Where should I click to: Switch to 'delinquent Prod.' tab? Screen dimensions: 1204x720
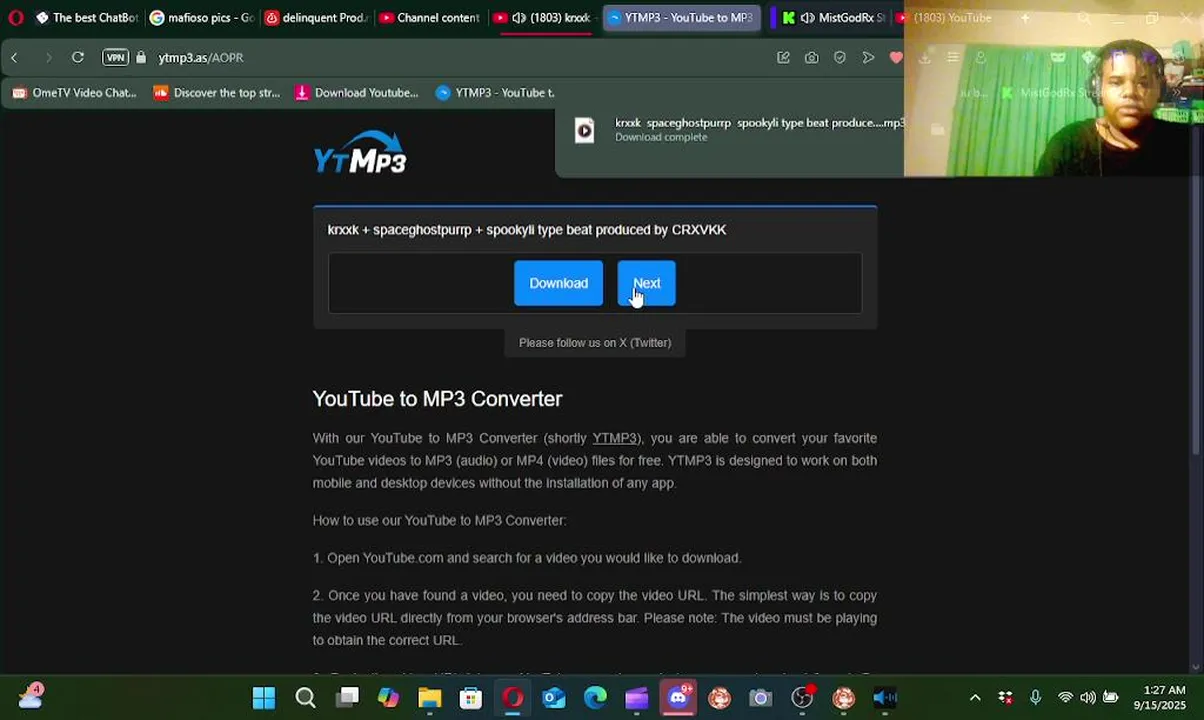point(316,18)
